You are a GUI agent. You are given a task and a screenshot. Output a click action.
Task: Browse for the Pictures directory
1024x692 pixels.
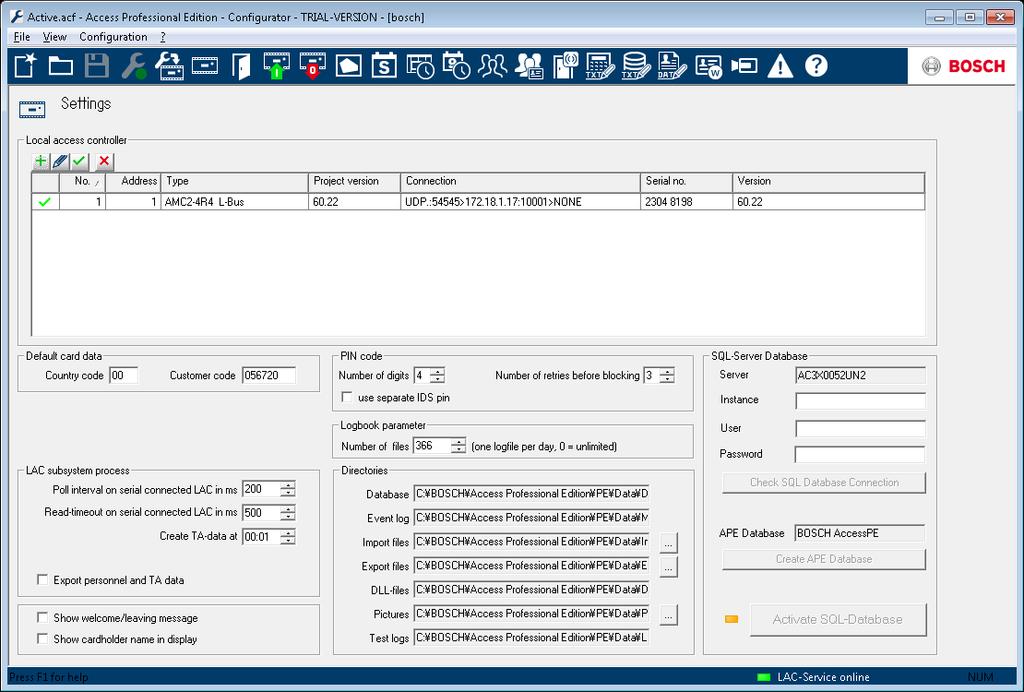tap(668, 614)
